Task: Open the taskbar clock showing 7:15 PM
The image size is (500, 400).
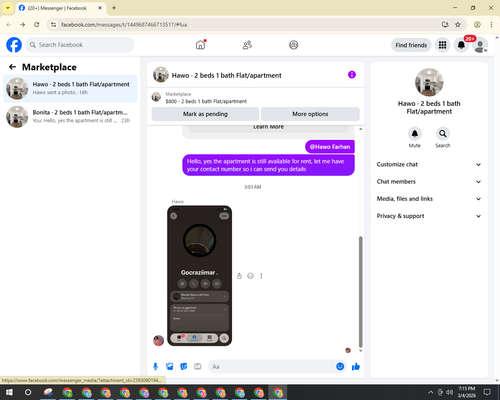Action: [x=467, y=392]
